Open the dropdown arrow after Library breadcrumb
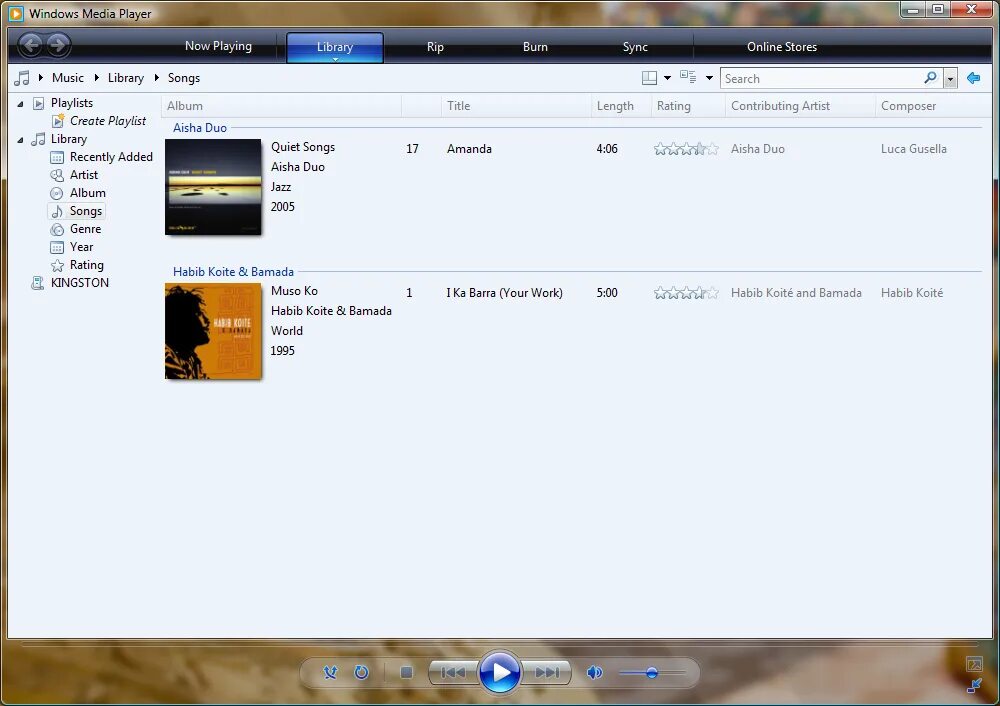Screen dimensions: 1000x706 156,78
